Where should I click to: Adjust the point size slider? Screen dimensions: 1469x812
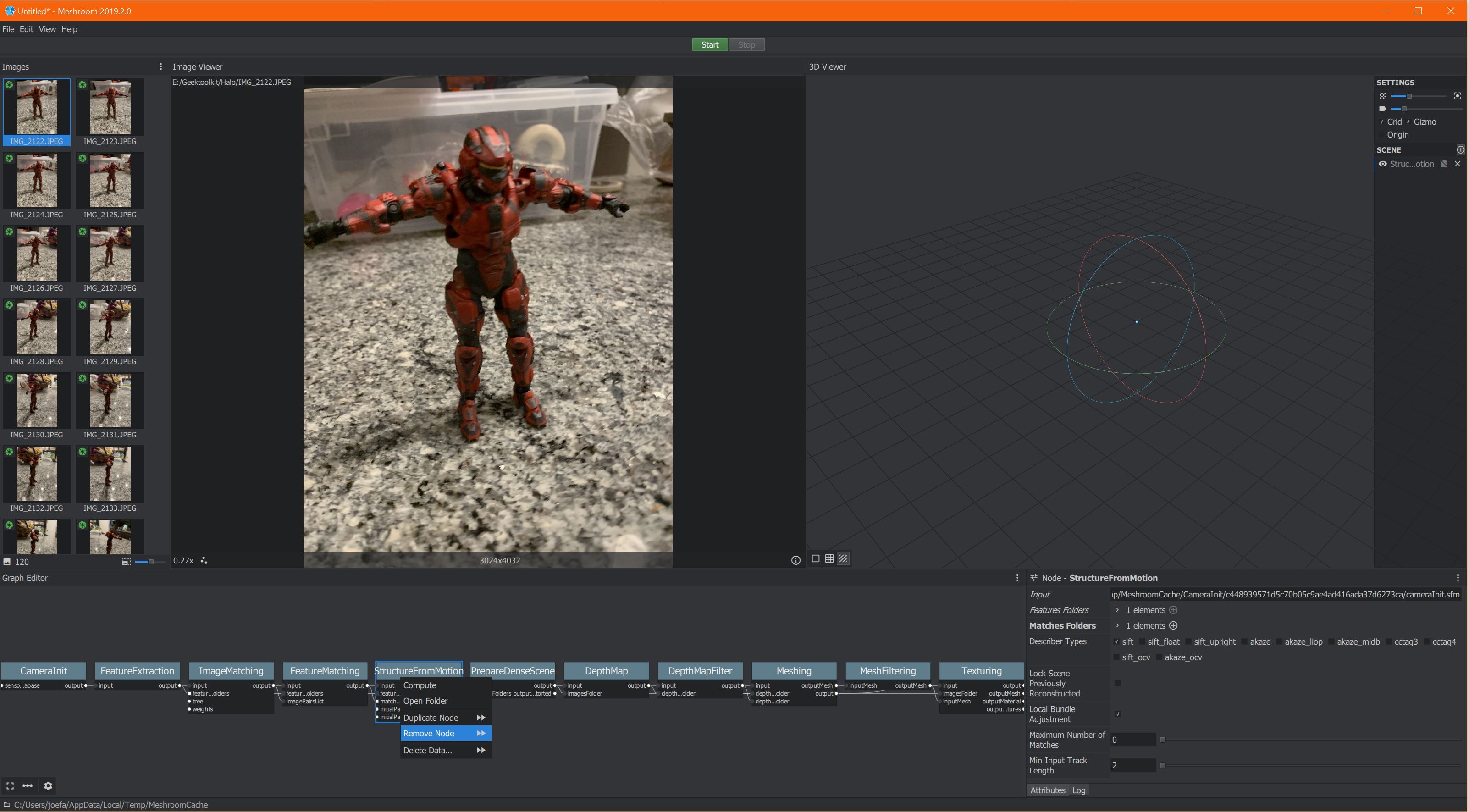[x=1419, y=96]
